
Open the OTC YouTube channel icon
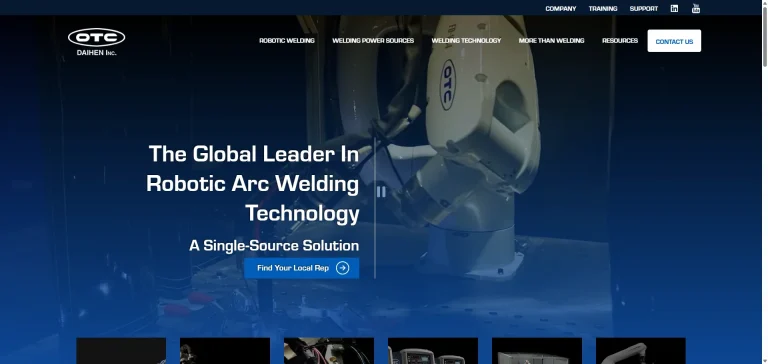pos(696,8)
